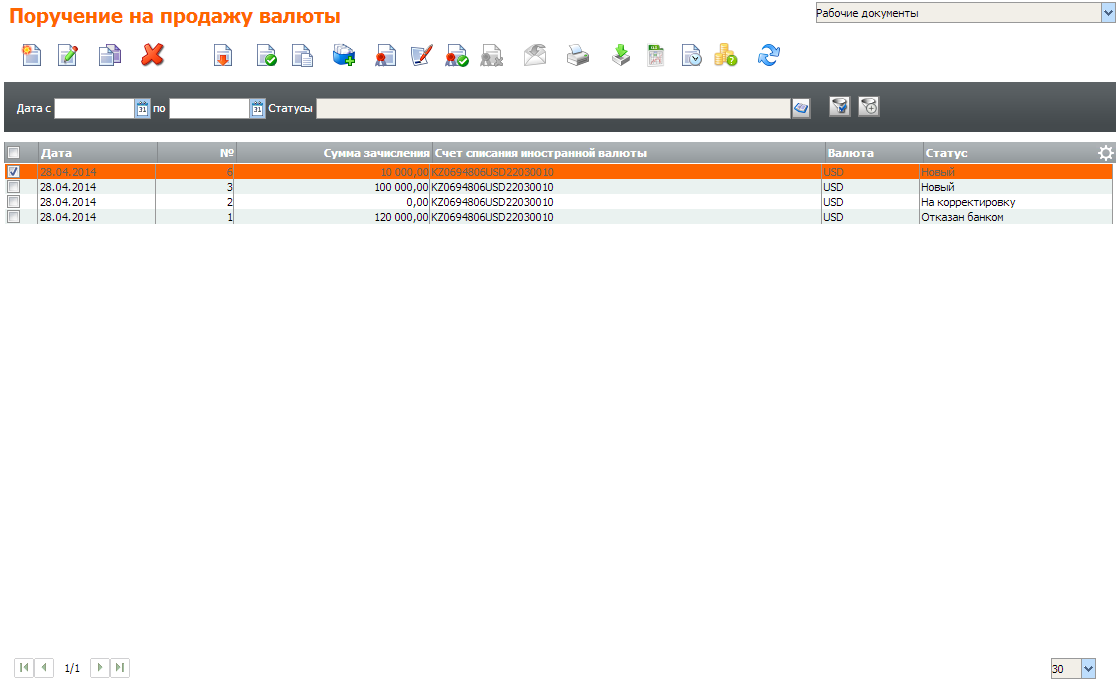Click the amount 0,00 cell

(417, 202)
